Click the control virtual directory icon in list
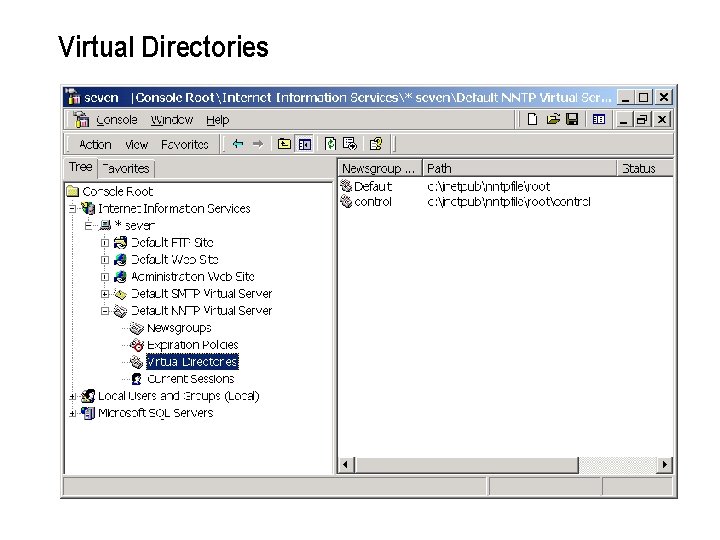This screenshot has width=720, height=540. coord(346,202)
